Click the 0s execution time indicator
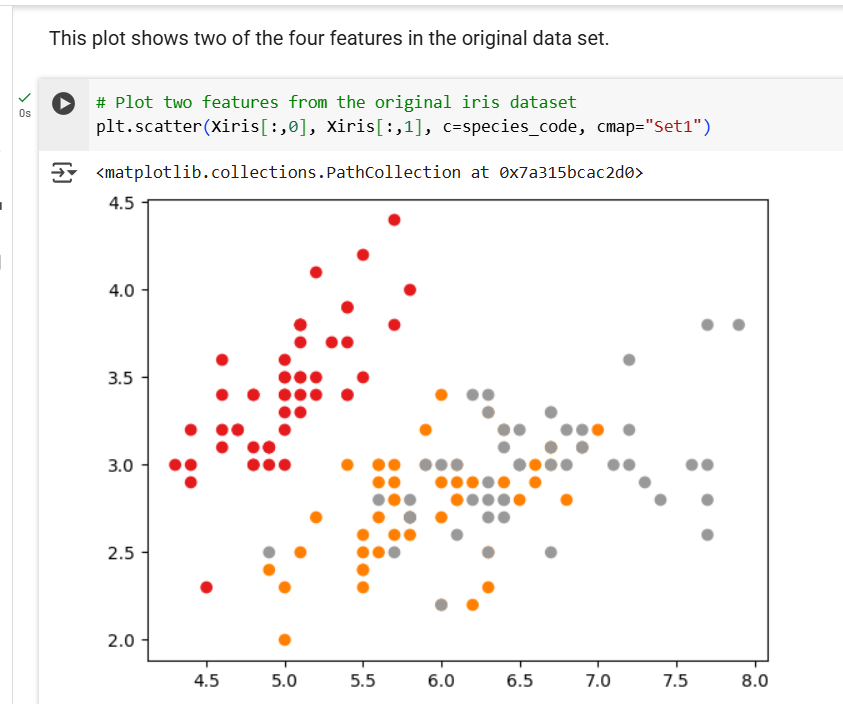 tap(25, 113)
